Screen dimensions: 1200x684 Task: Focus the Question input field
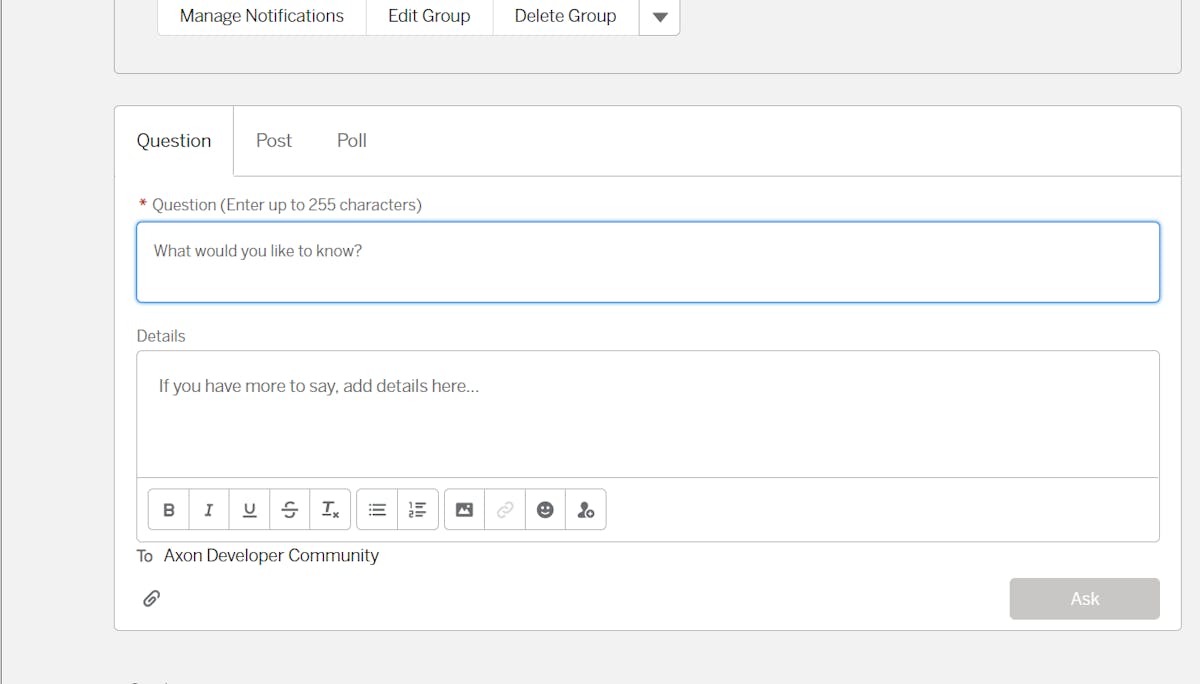648,262
